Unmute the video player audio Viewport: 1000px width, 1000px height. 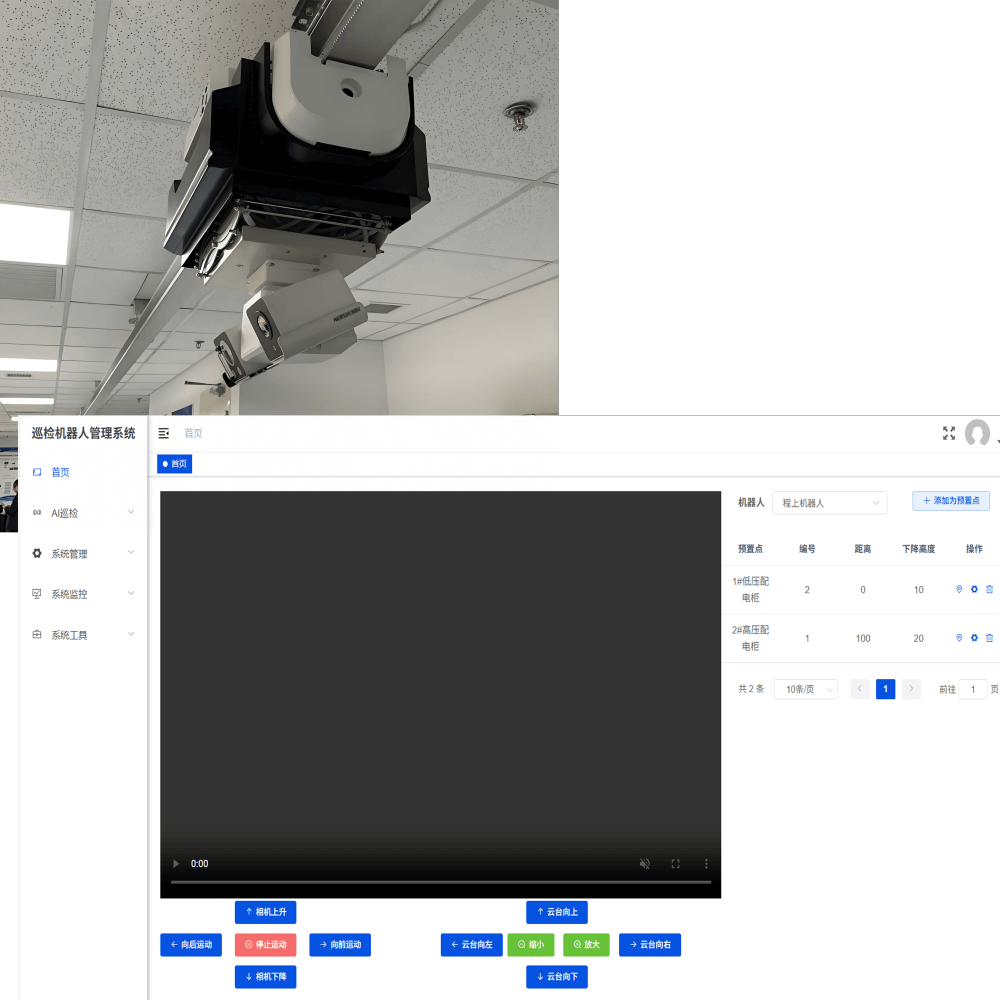(645, 864)
